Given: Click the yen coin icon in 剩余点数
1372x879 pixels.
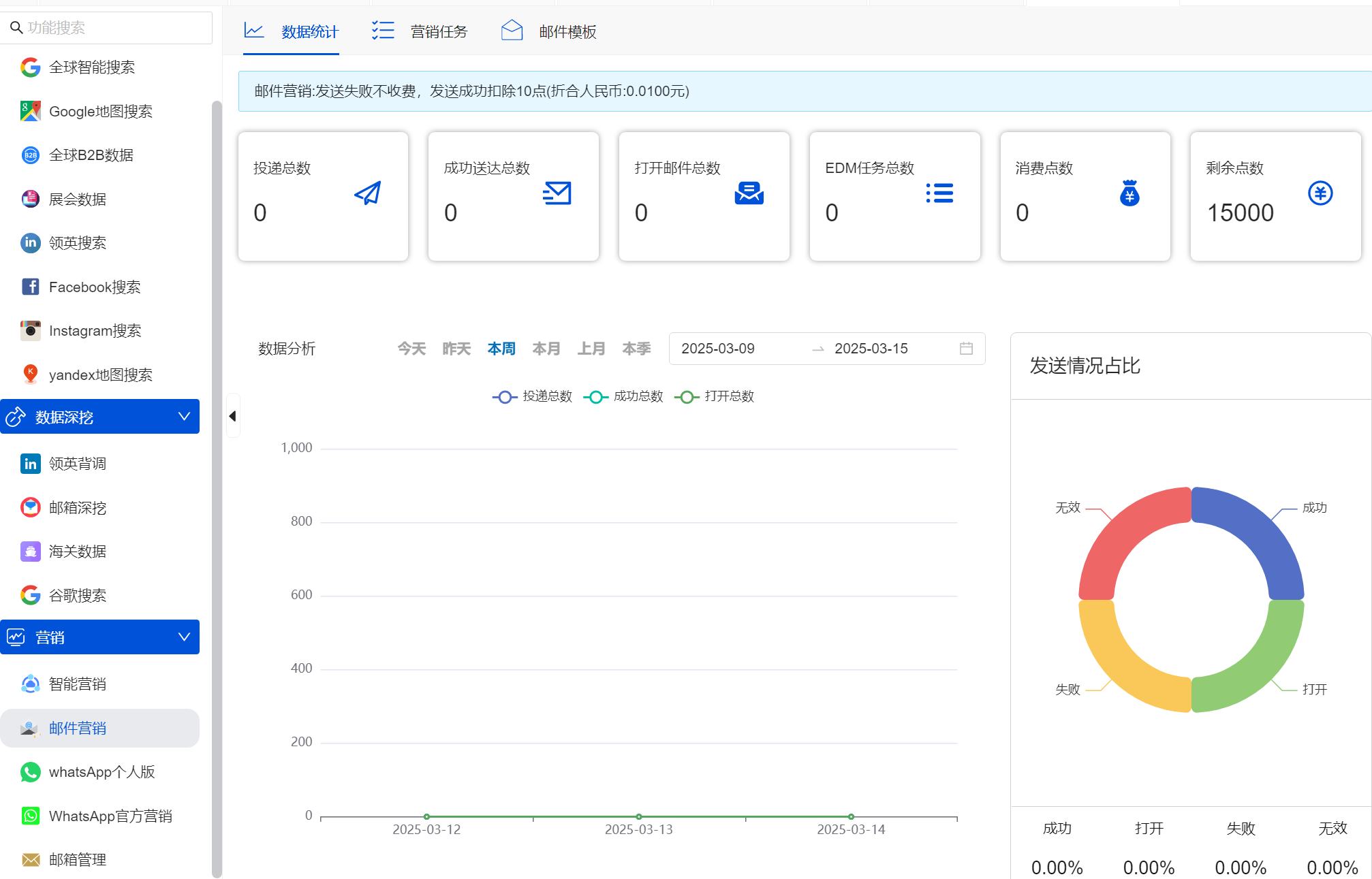Looking at the screenshot, I should point(1320,193).
